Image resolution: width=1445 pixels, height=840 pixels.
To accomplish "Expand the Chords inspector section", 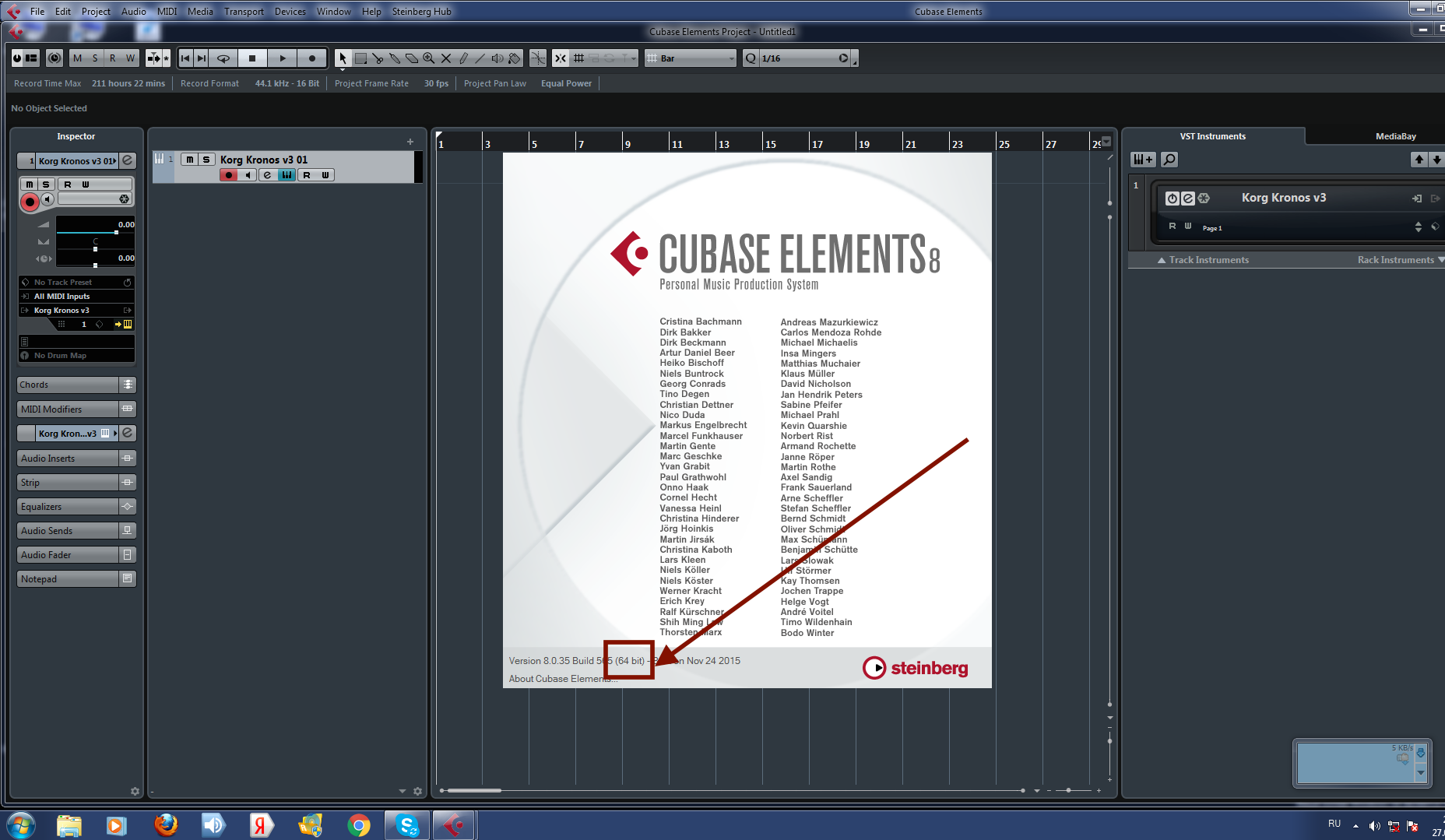I will click(x=76, y=385).
